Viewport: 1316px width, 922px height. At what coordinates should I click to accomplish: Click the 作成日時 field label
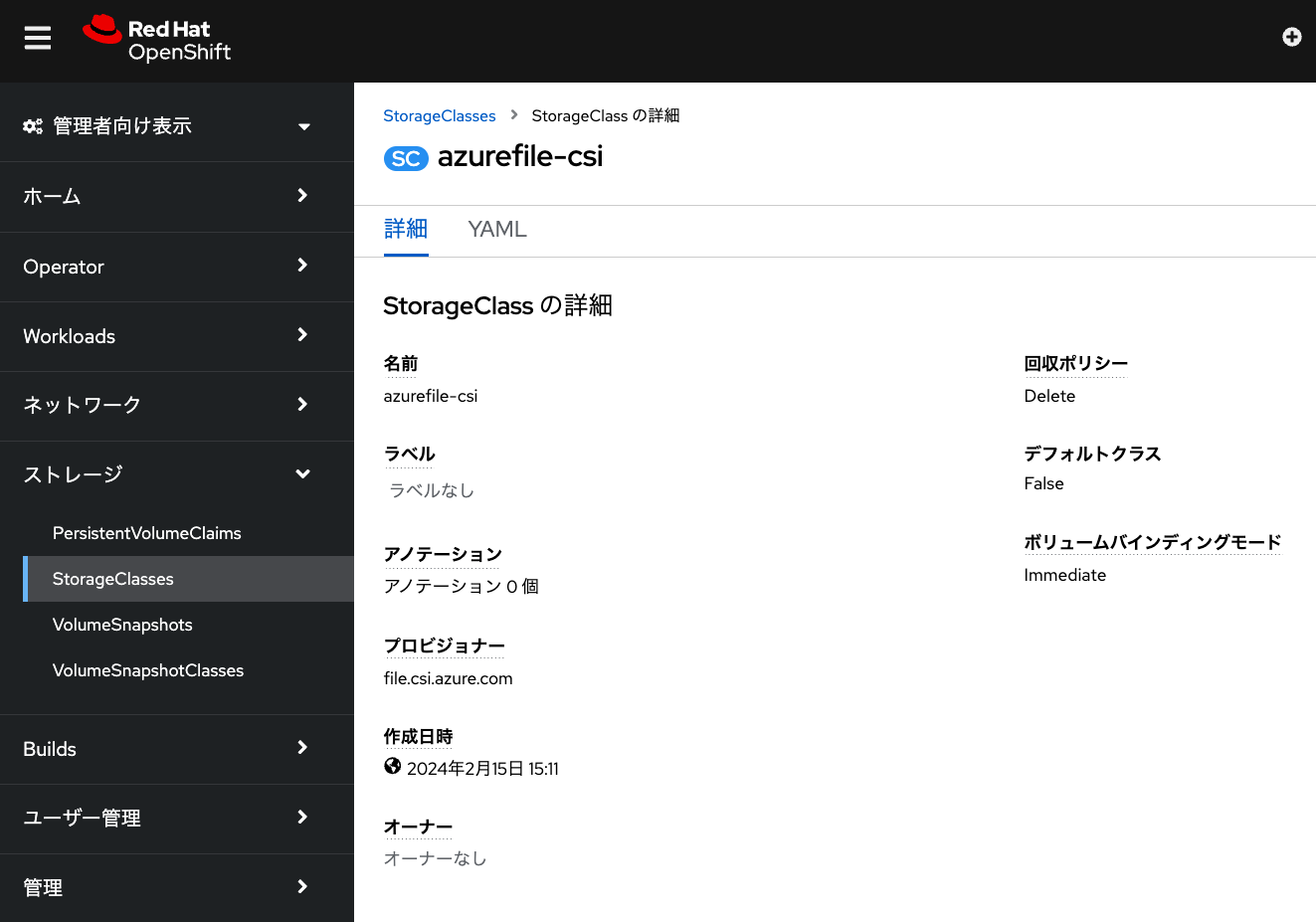pyautogui.click(x=419, y=737)
